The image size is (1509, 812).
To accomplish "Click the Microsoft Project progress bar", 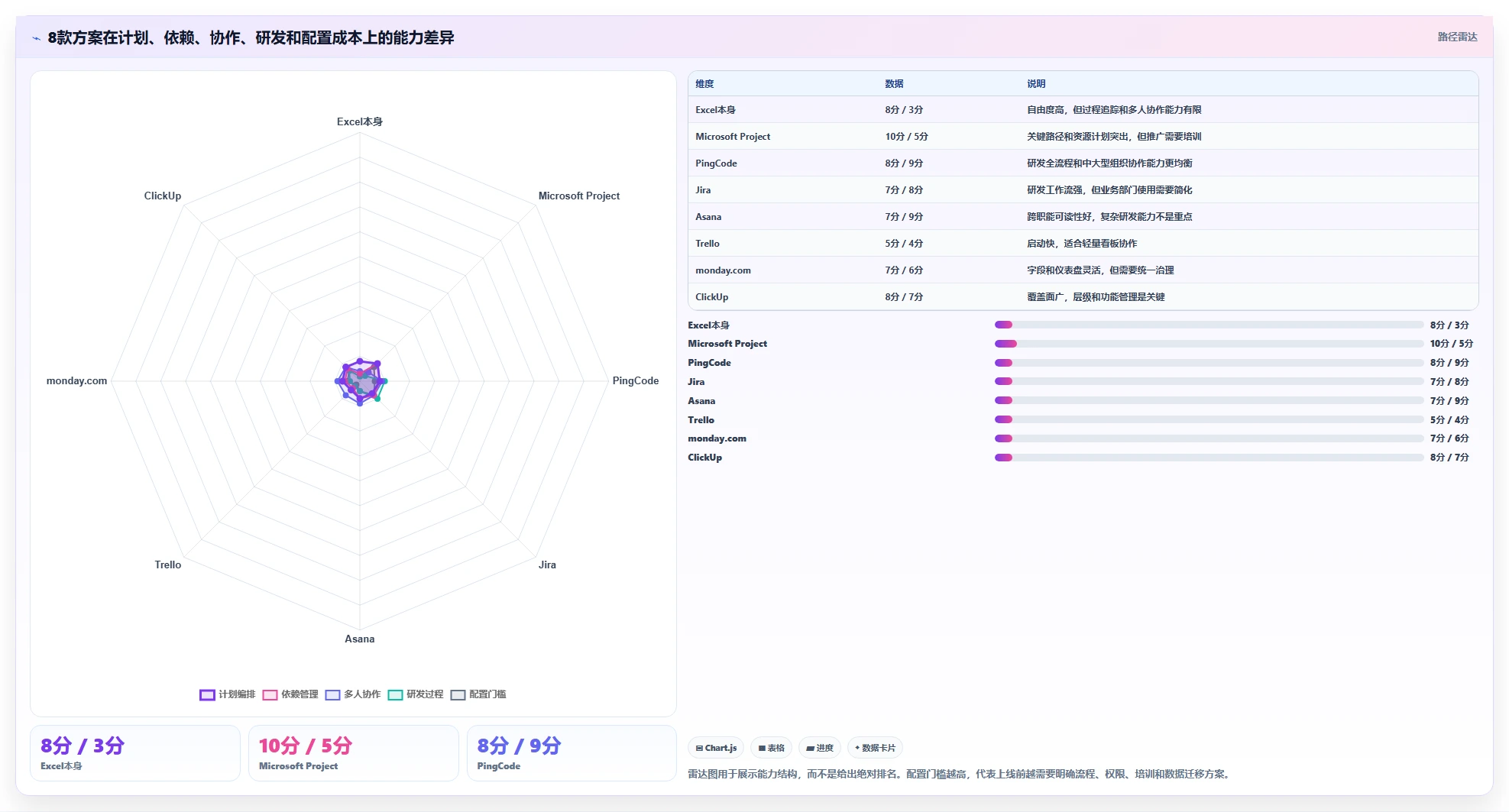I will (1209, 344).
